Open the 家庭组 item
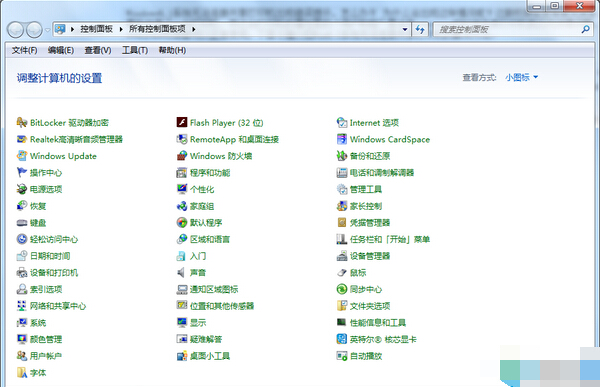600x387 pixels. tap(195, 206)
